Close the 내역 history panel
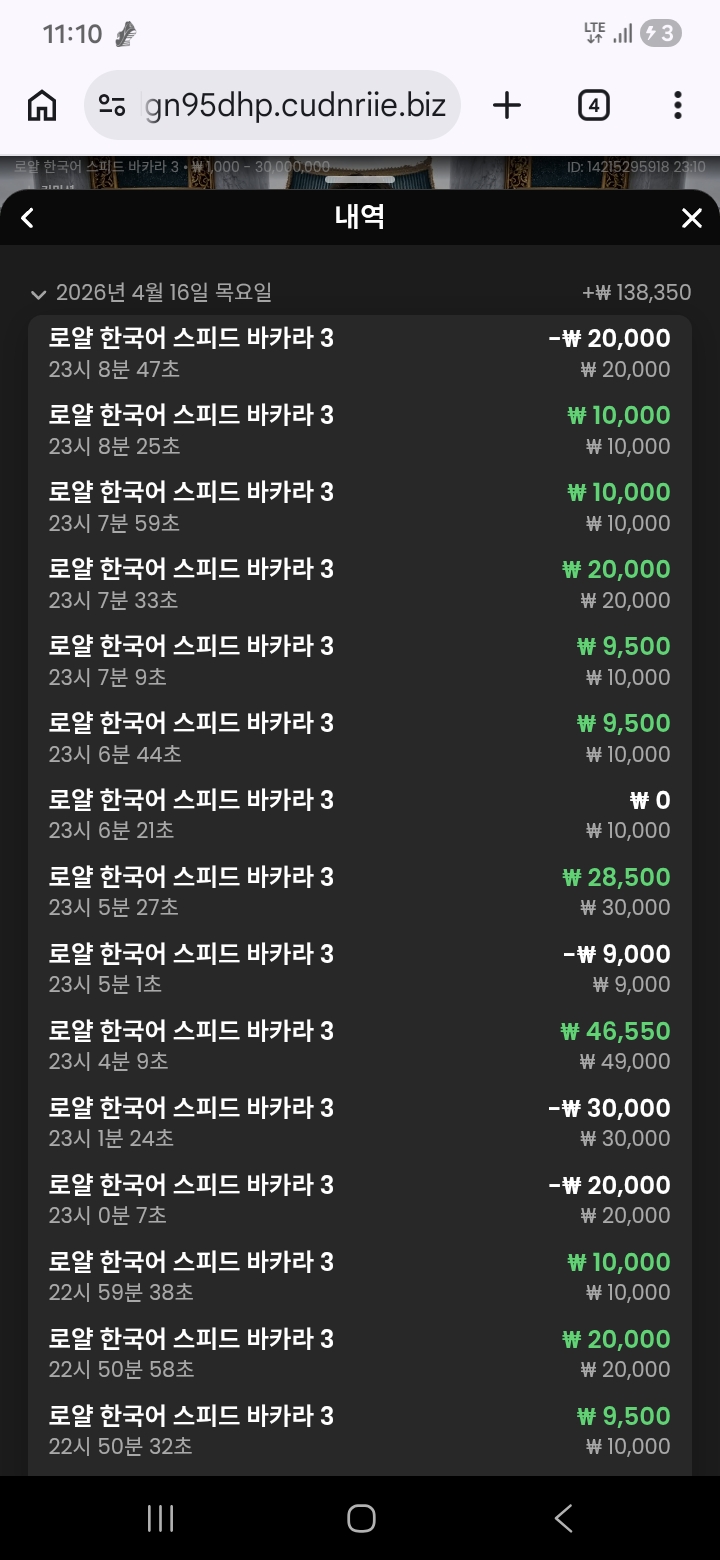The width and height of the screenshot is (720, 1560). tap(691, 218)
